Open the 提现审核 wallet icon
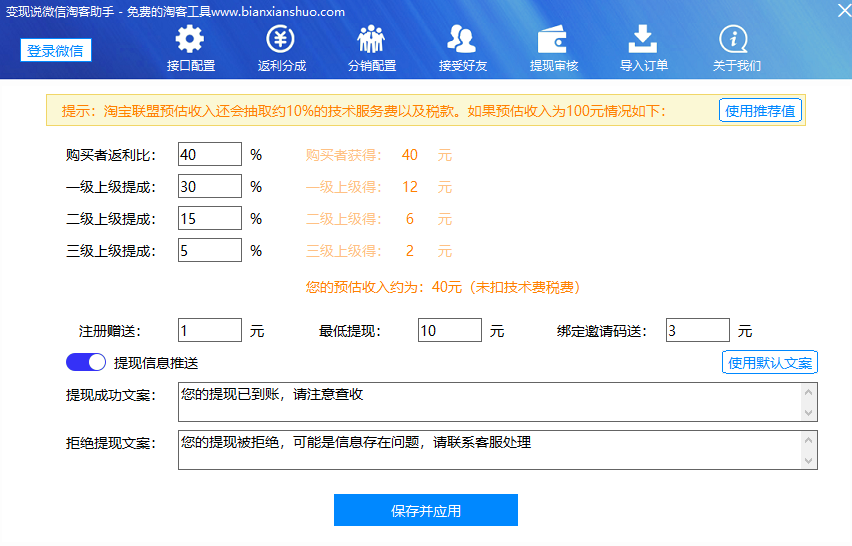 click(x=553, y=39)
